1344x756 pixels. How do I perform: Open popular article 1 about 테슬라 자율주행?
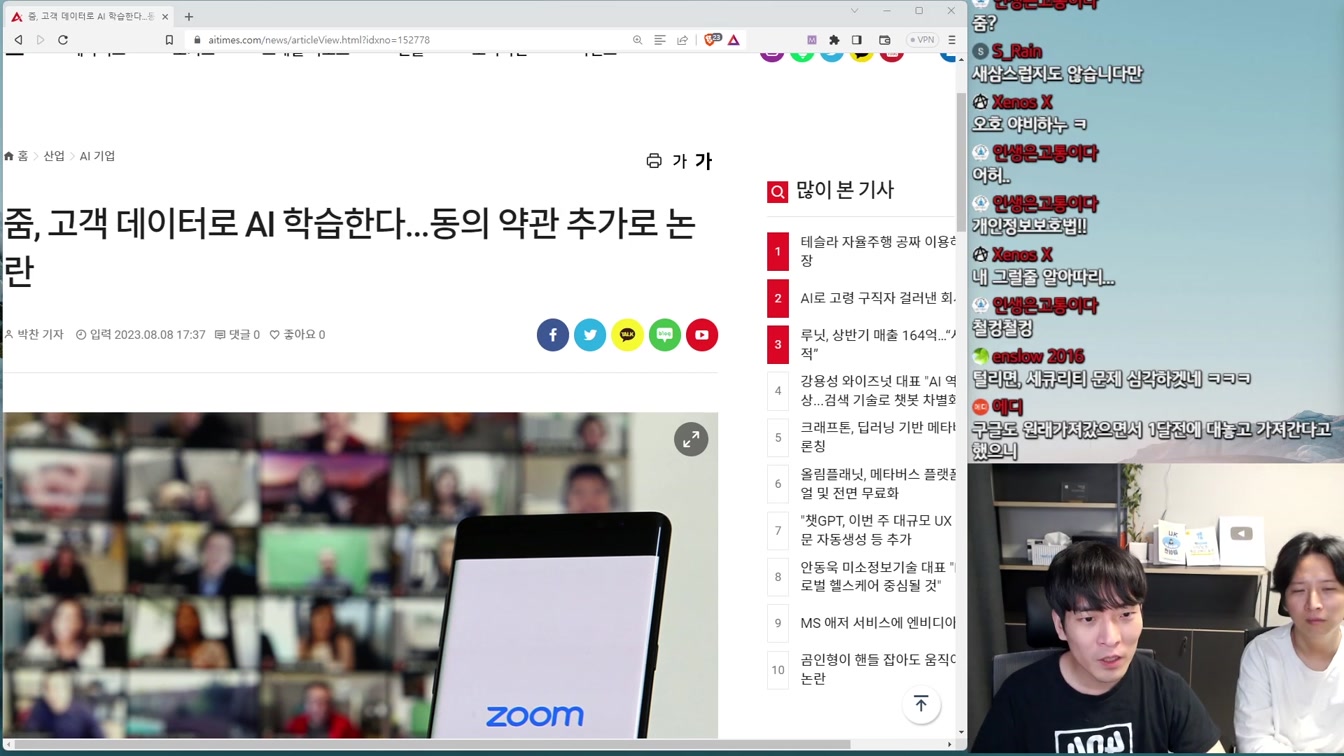click(878, 251)
